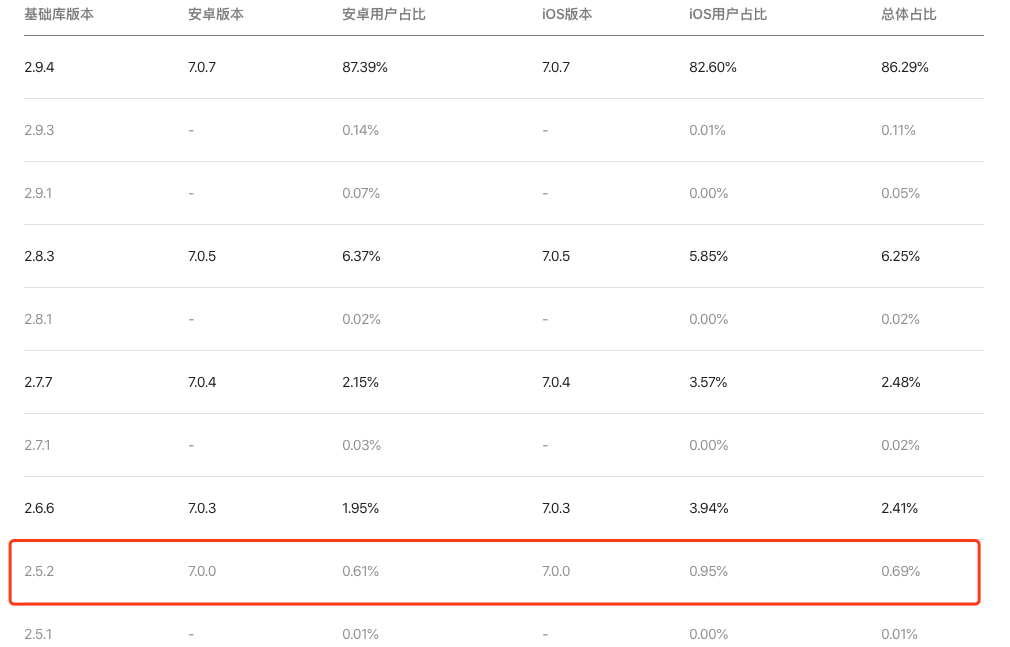This screenshot has width=1010, height=647.
Task: Click the 86.29% total share cell
Action: pyautogui.click(x=904, y=67)
